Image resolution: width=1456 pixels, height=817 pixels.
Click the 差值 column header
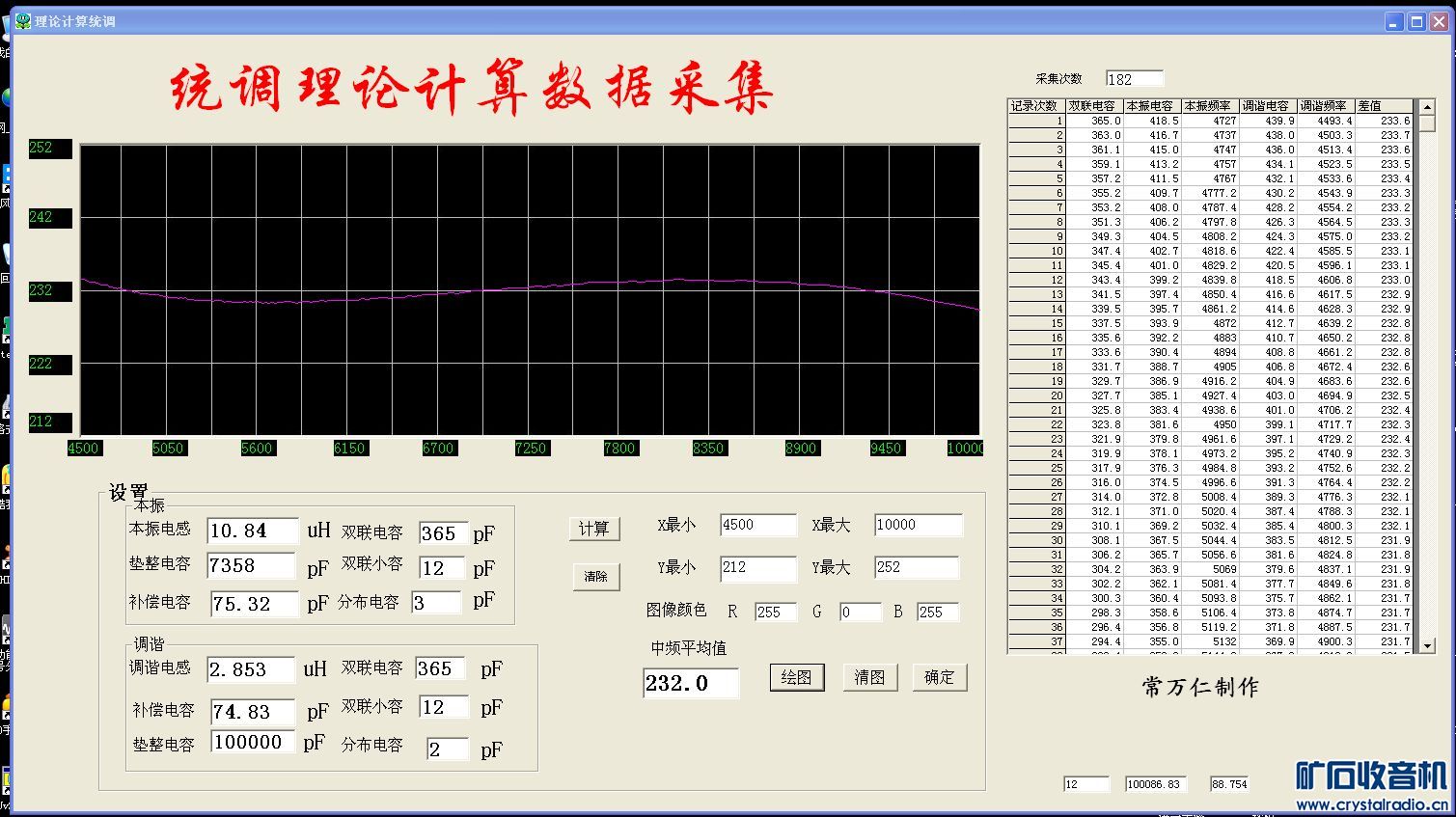[x=1384, y=106]
